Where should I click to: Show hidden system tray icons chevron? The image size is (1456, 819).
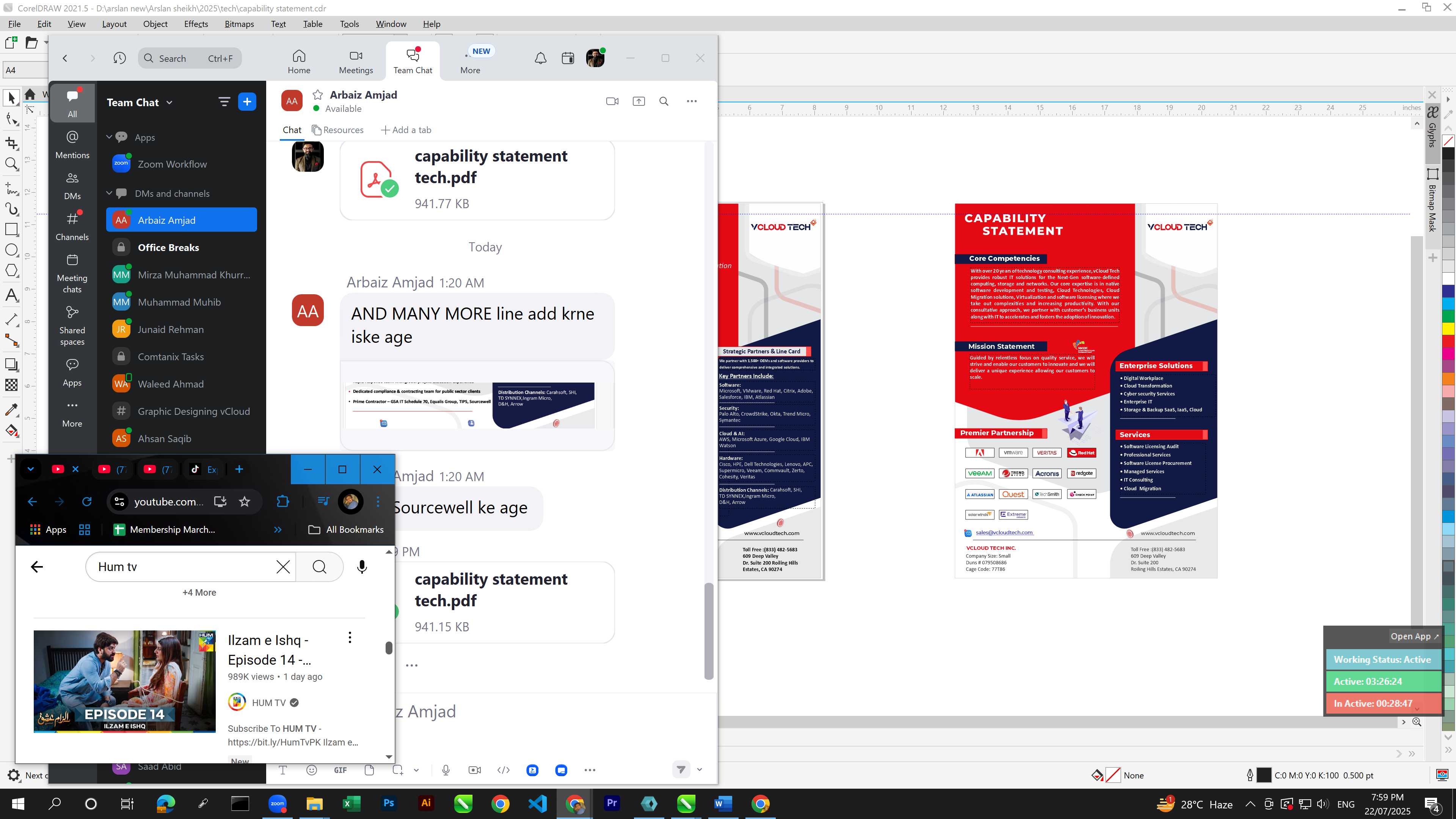point(1250,804)
